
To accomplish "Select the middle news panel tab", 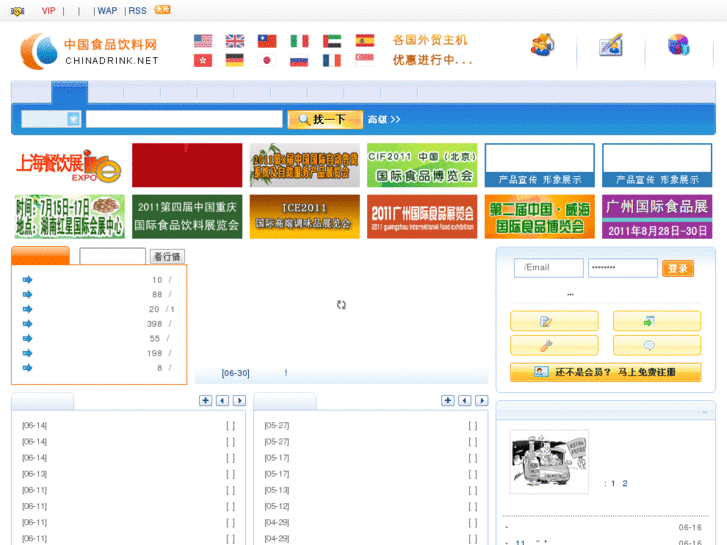I will coord(285,401).
